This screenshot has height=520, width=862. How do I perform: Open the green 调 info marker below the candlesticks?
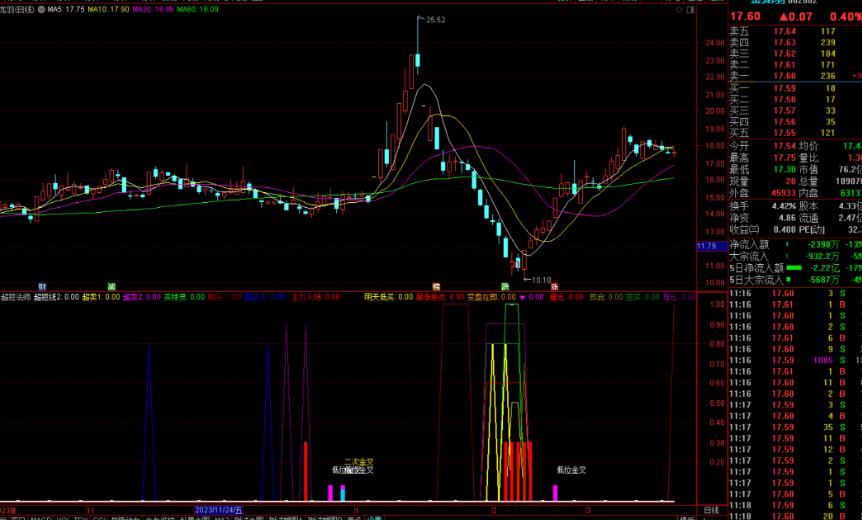tap(112, 286)
